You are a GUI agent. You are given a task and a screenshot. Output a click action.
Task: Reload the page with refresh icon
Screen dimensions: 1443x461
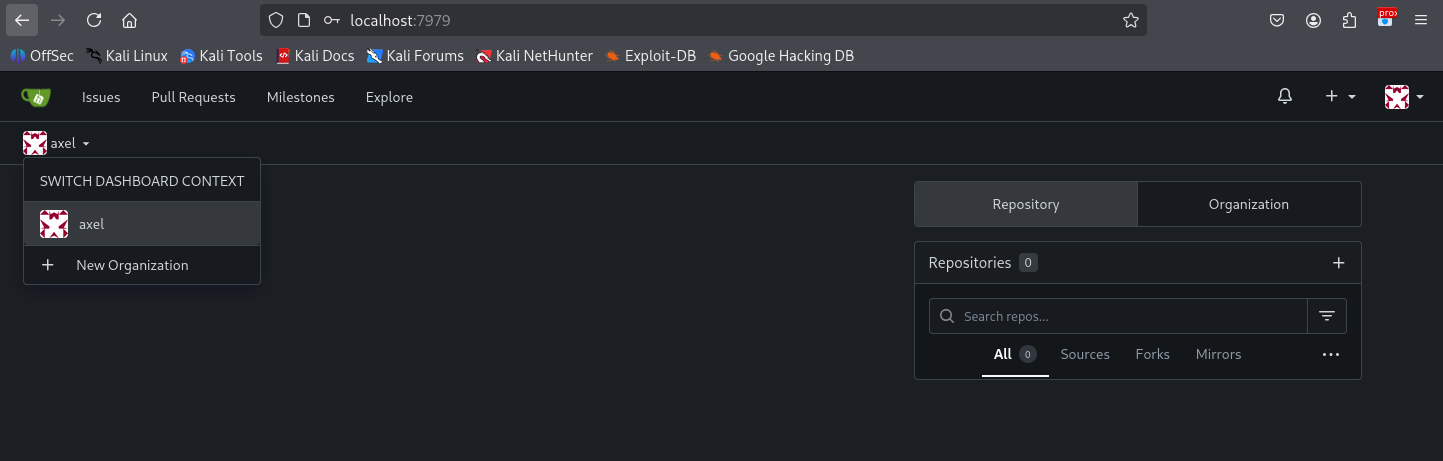[94, 20]
